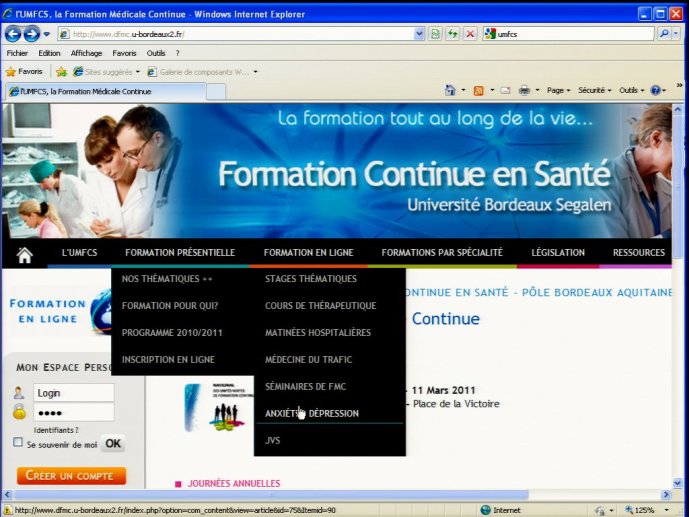The height and width of the screenshot is (517, 689).
Task: Open the Fichier menu
Action: coord(17,53)
